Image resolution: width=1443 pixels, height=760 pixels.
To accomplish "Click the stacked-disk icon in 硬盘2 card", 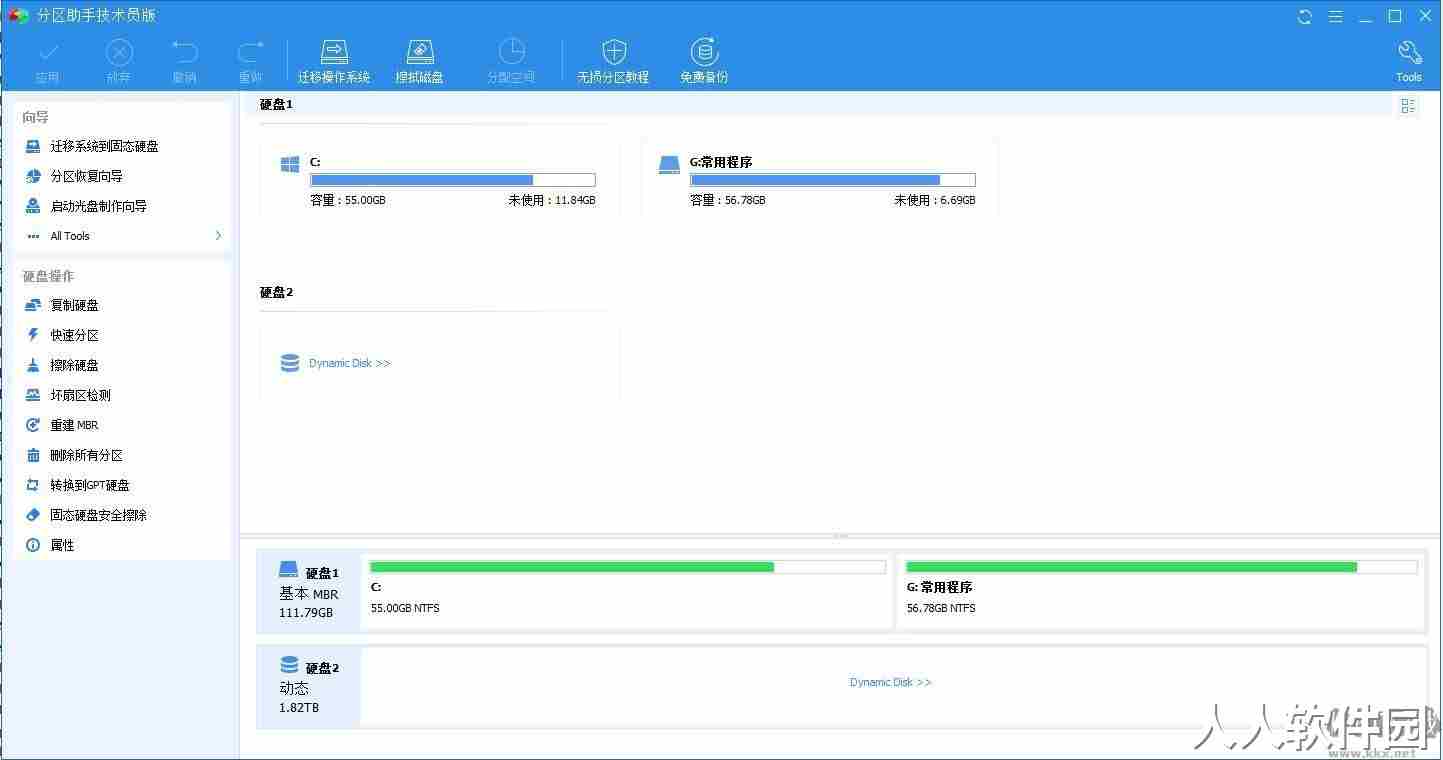I will [x=290, y=363].
